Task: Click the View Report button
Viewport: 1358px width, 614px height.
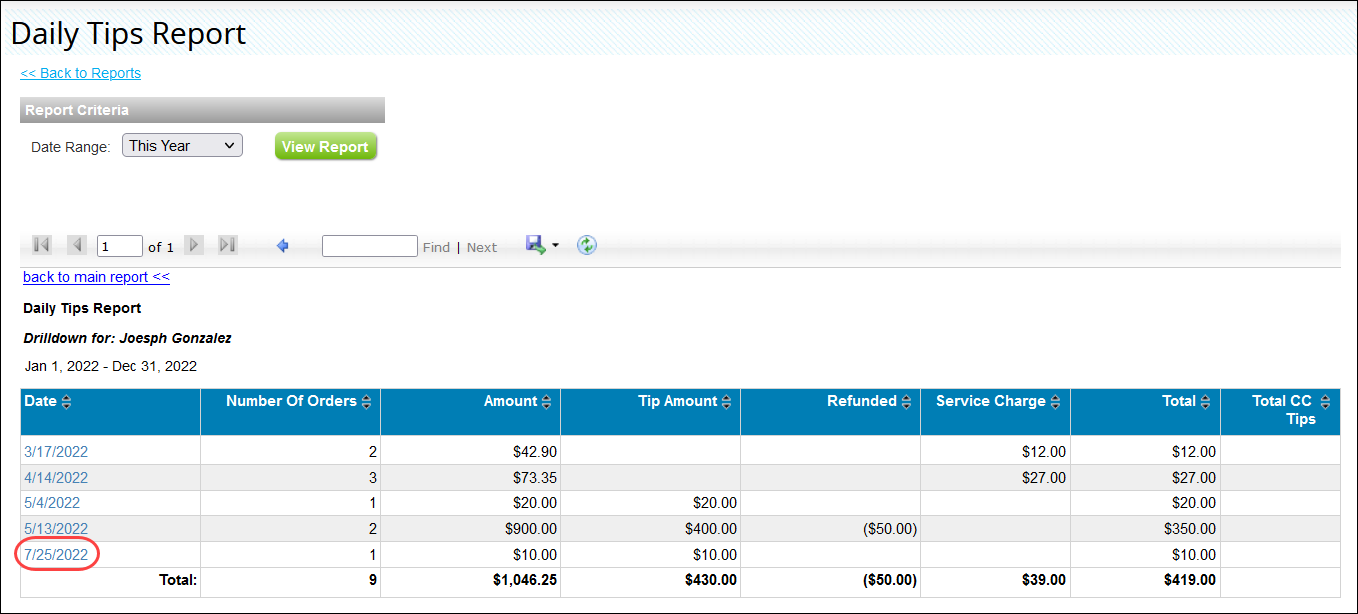Action: (326, 147)
